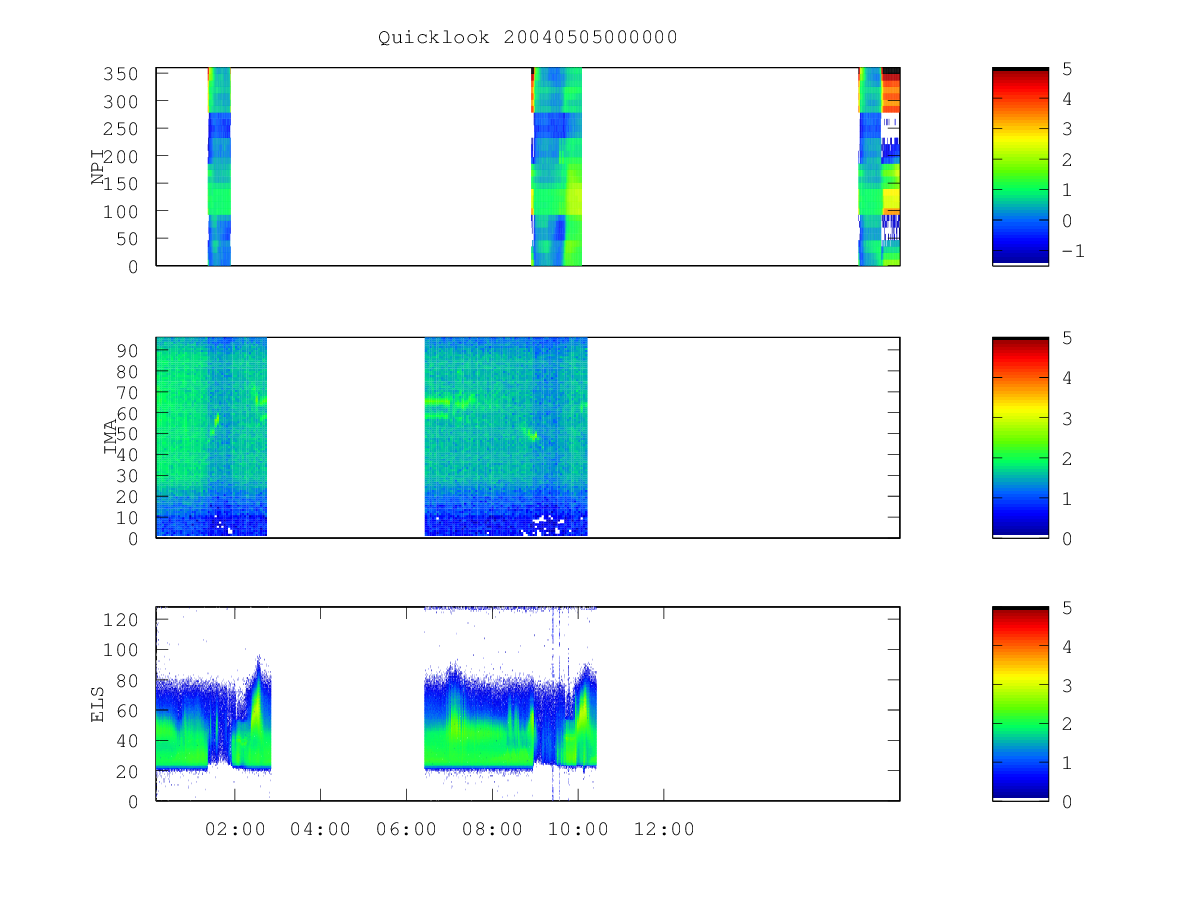This screenshot has width=1200, height=900.
Task: Click the NPI data strip near 09:00
Action: pyautogui.click(x=556, y=166)
